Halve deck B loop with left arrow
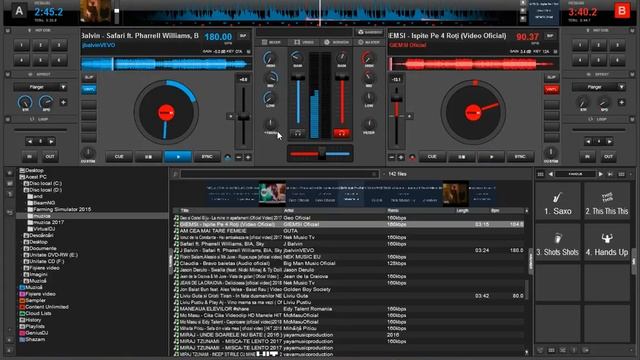This screenshot has height=360, width=640. pyautogui.click(x=588, y=142)
